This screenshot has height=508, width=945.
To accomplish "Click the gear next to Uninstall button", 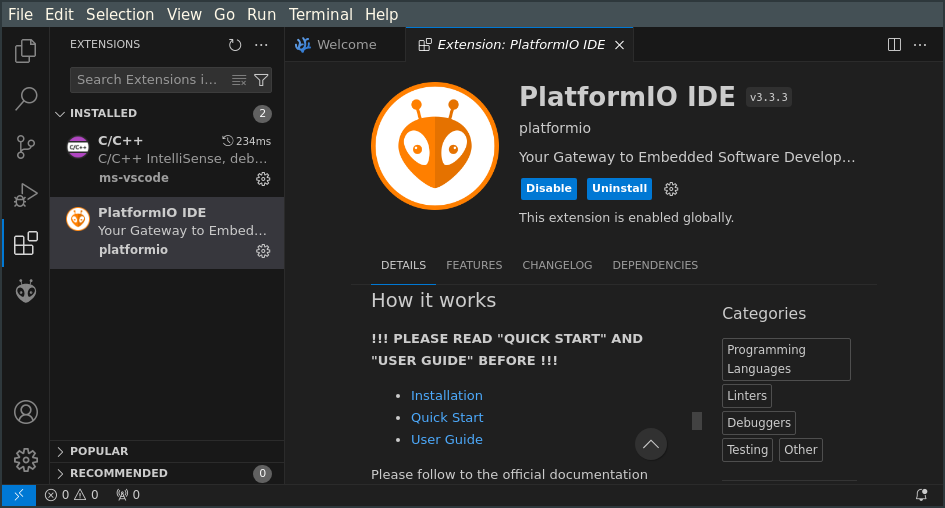I will point(671,189).
